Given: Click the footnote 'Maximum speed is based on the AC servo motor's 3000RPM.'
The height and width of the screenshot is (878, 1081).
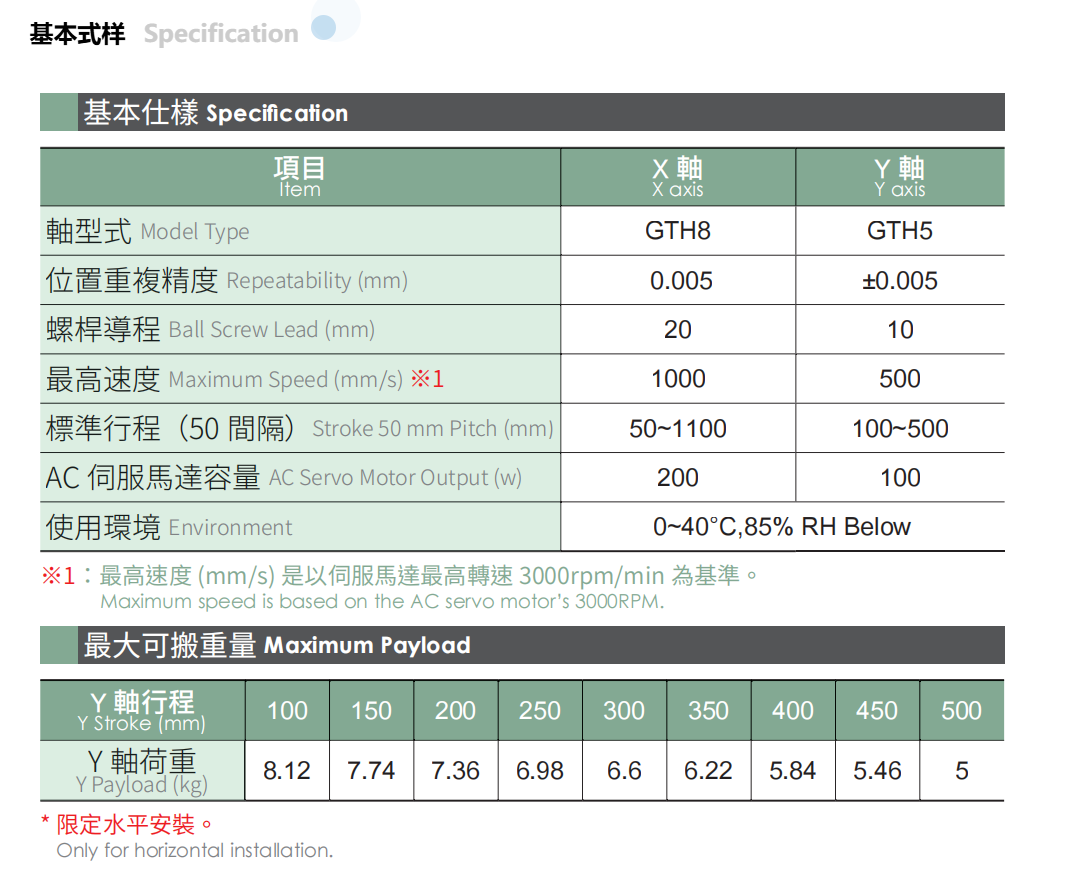Looking at the screenshot, I should click(383, 602).
